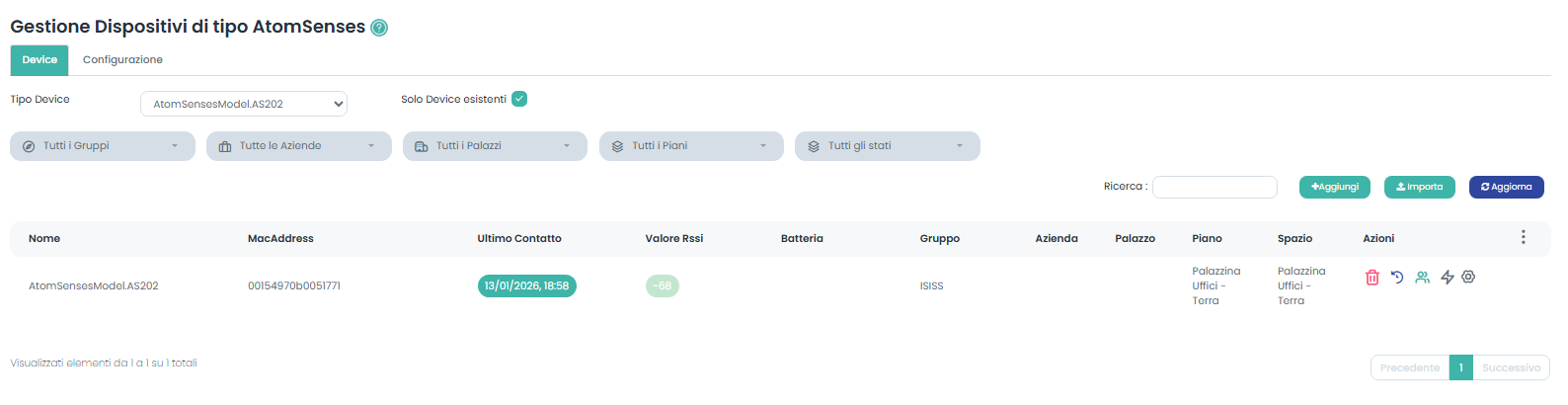Click the lightning bolt action icon
Viewport: 1568px width, 405px height.
[1448, 278]
